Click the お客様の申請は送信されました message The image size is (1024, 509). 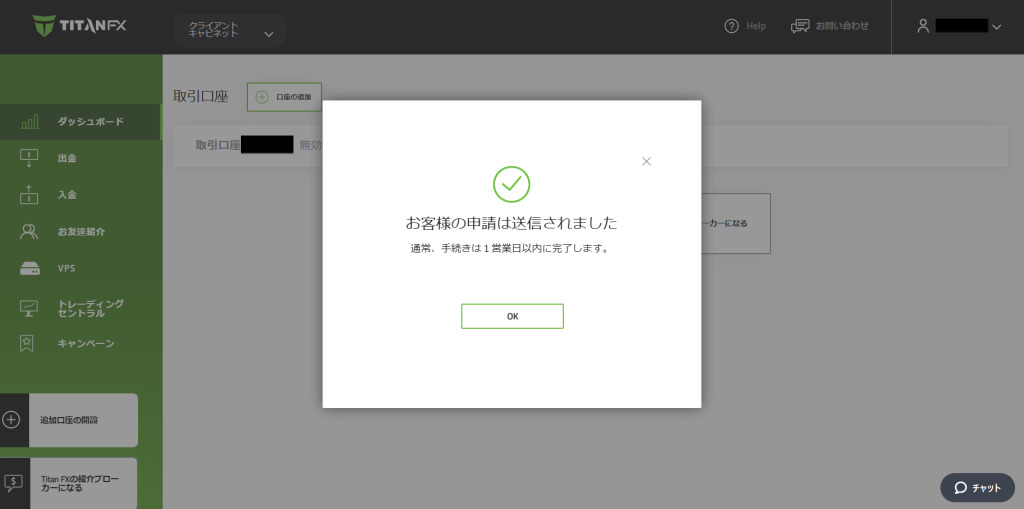[511, 223]
